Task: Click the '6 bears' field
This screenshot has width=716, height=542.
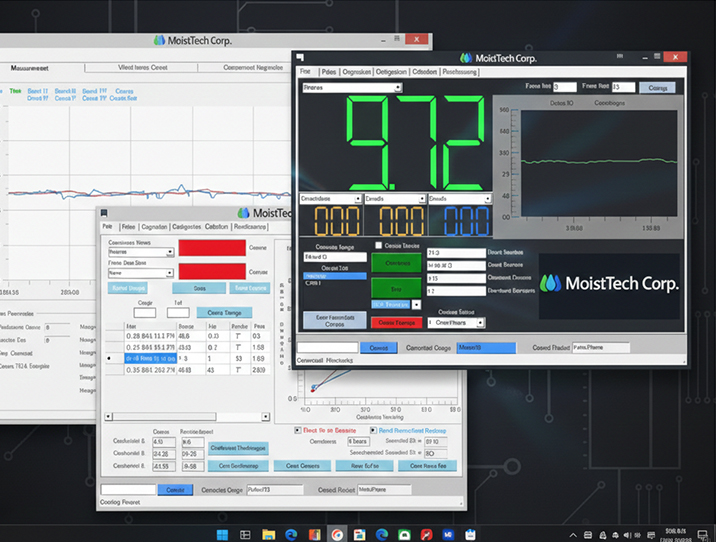Action: (359, 442)
